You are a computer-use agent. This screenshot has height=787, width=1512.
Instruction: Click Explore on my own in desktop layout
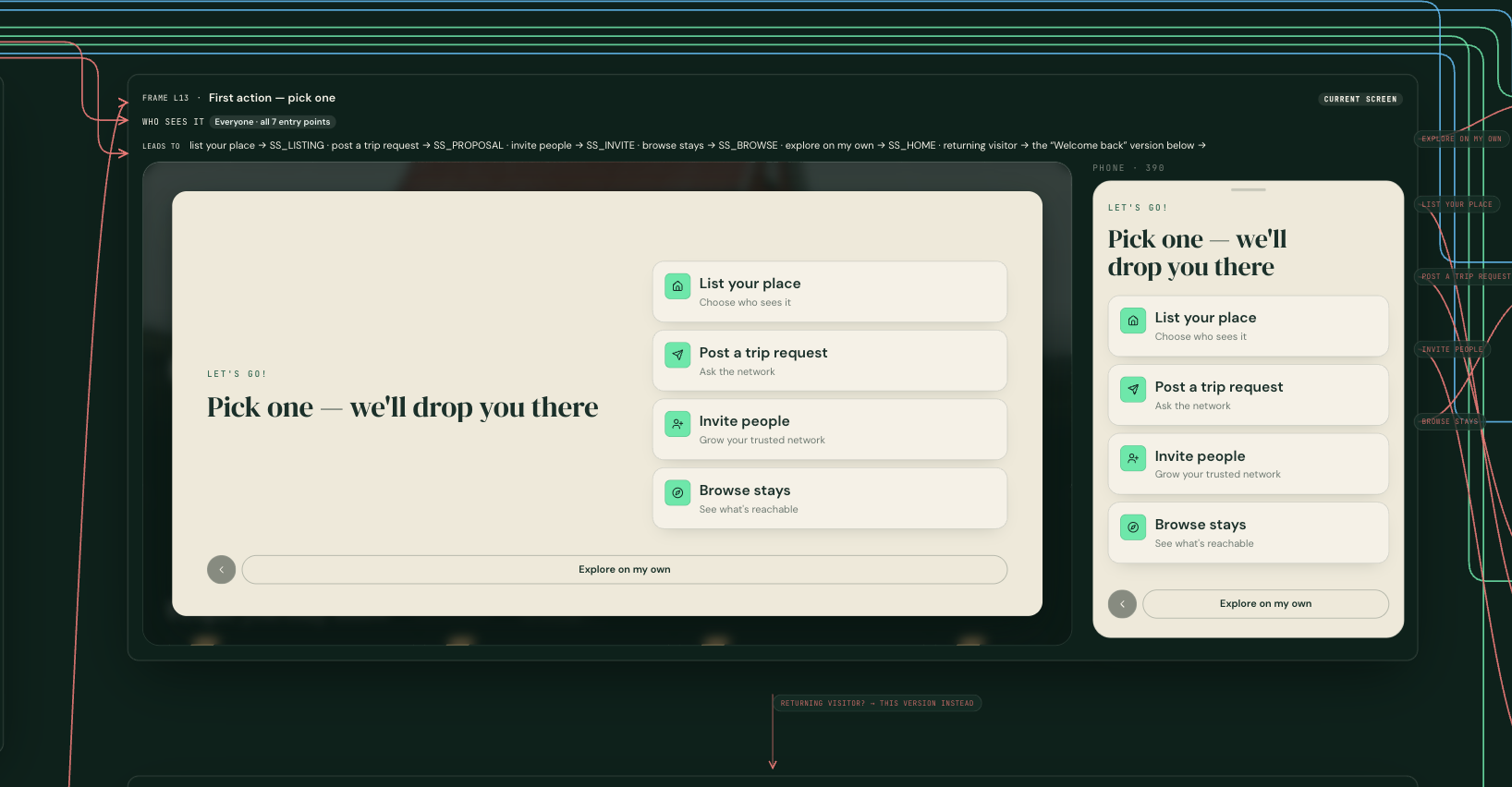point(625,570)
